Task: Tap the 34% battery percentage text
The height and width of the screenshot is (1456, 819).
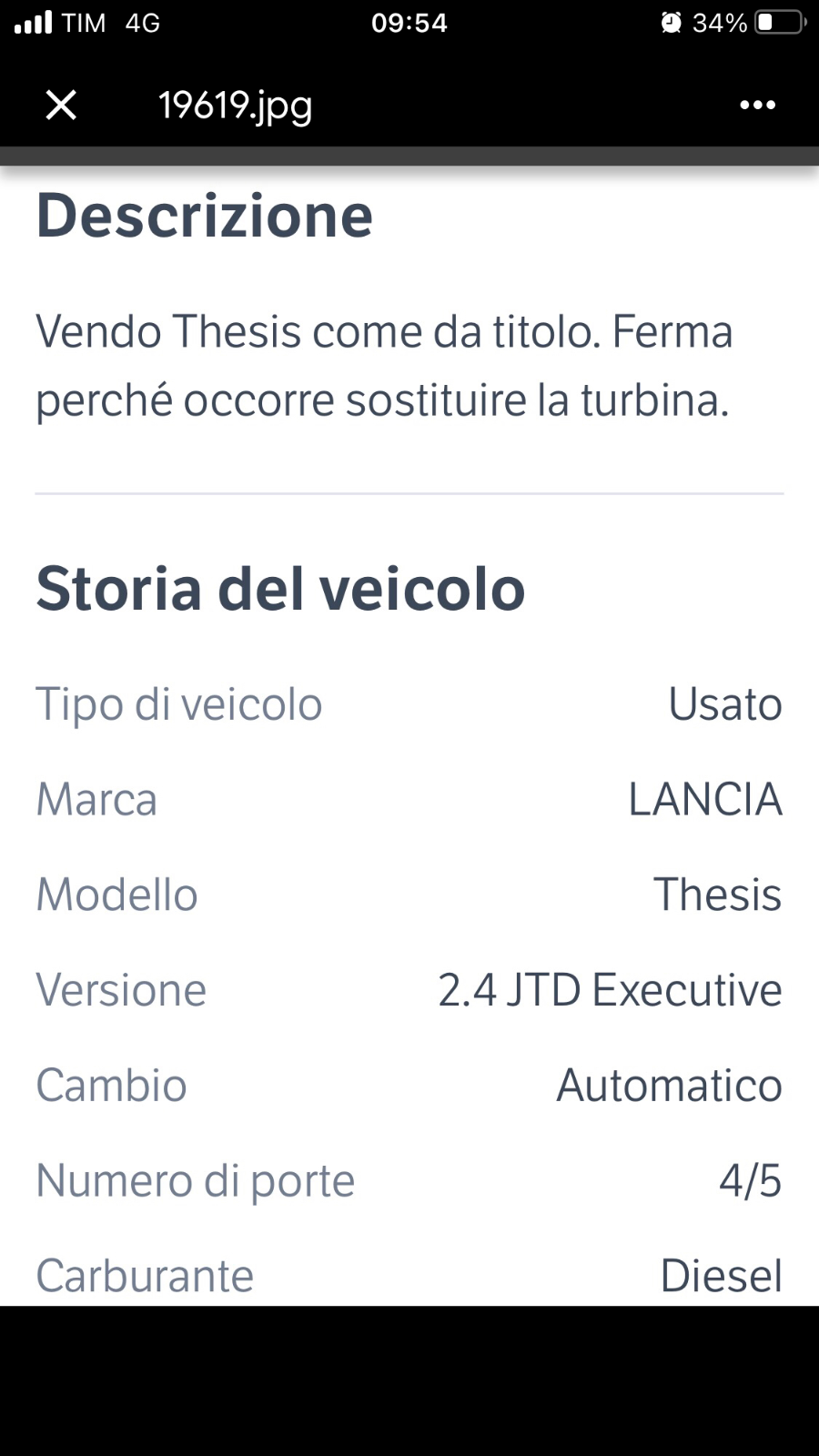Action: pyautogui.click(x=719, y=22)
